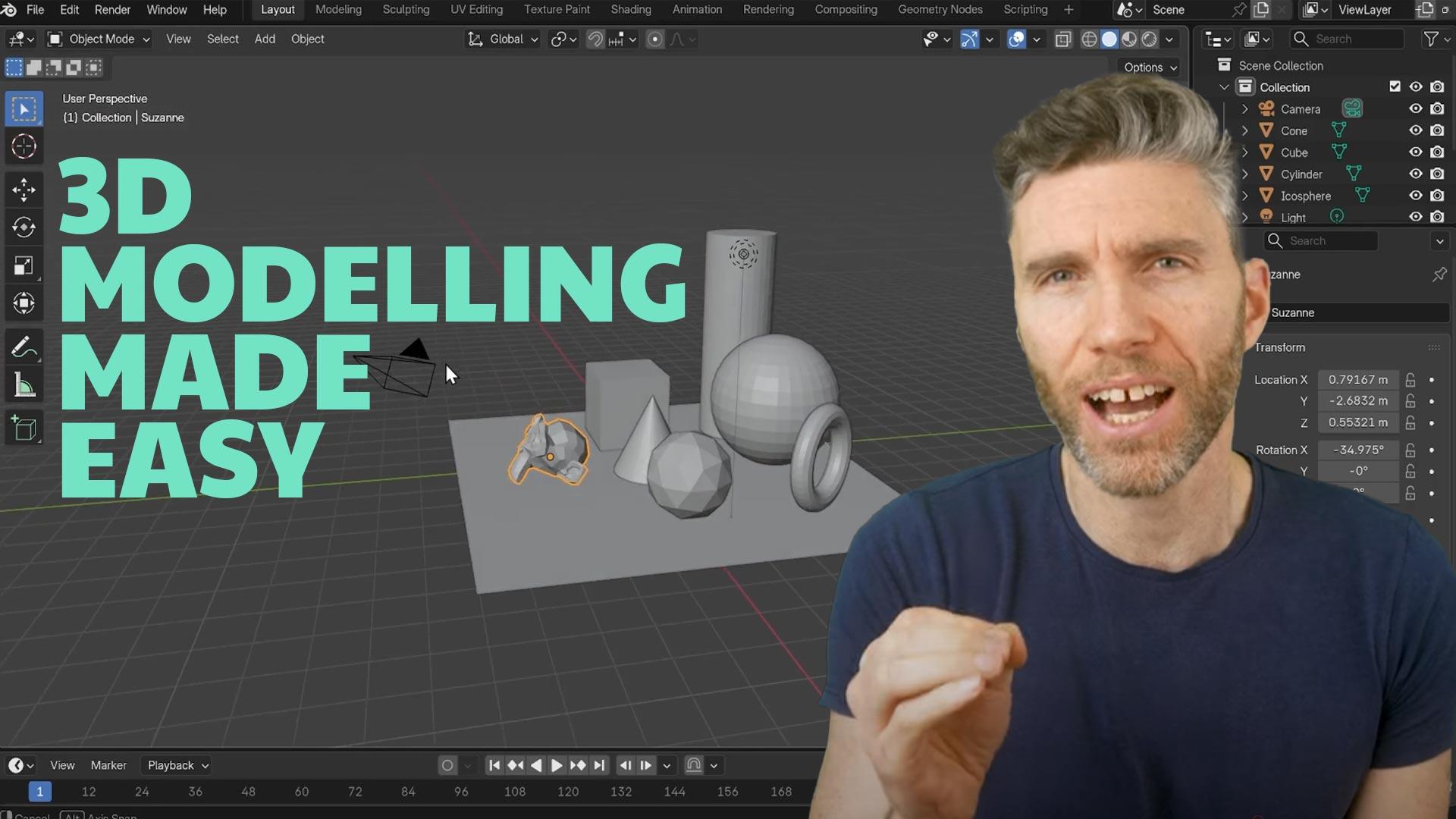Toggle viewport overlays icon

[1017, 39]
